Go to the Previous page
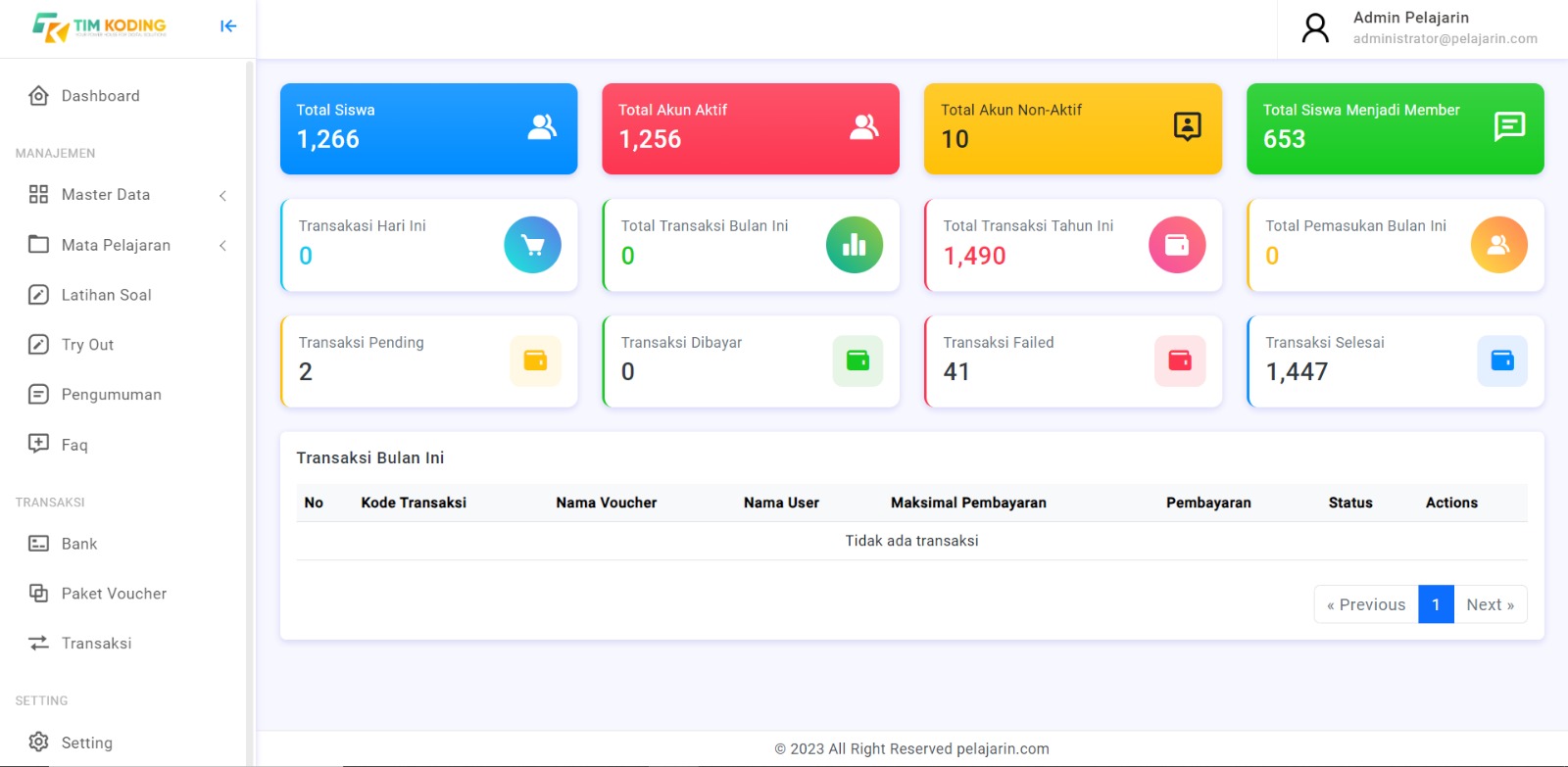1568x767 pixels. pyautogui.click(x=1366, y=604)
